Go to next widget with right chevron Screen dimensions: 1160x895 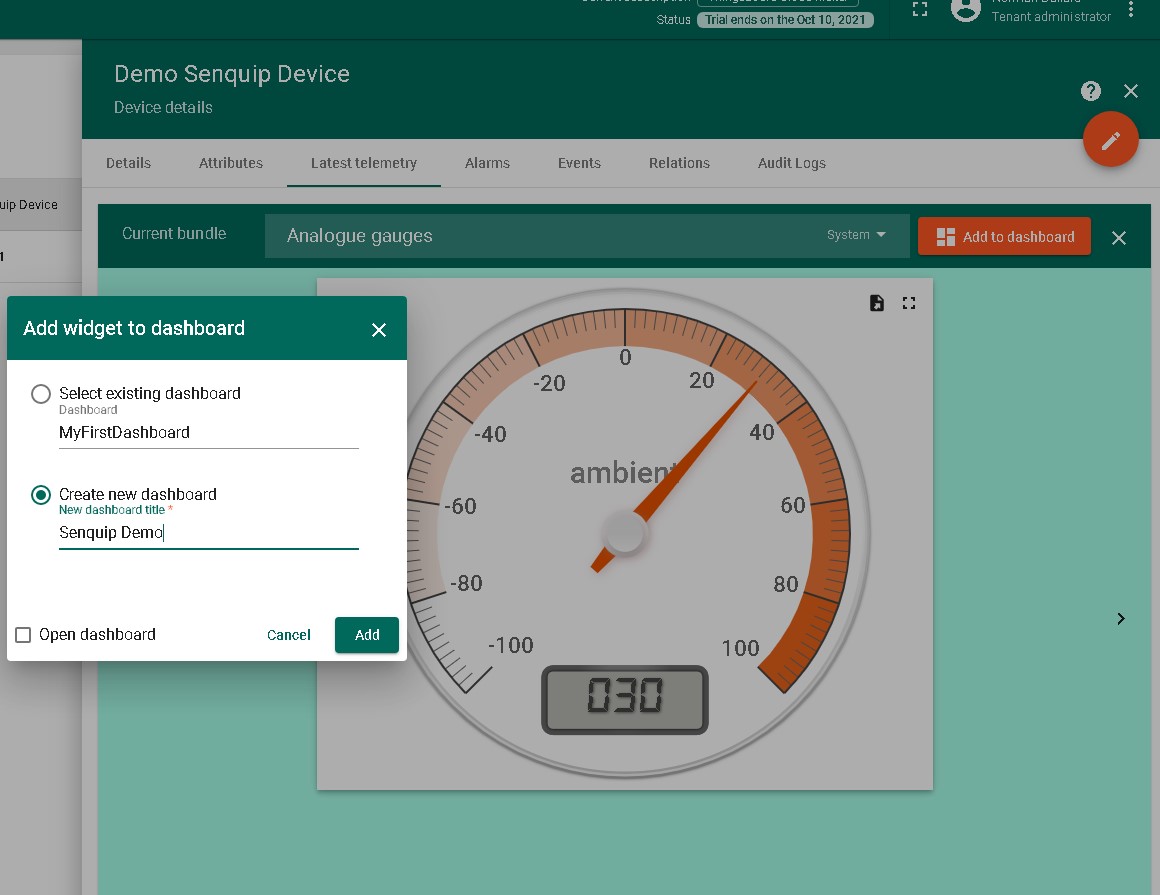pos(1120,619)
